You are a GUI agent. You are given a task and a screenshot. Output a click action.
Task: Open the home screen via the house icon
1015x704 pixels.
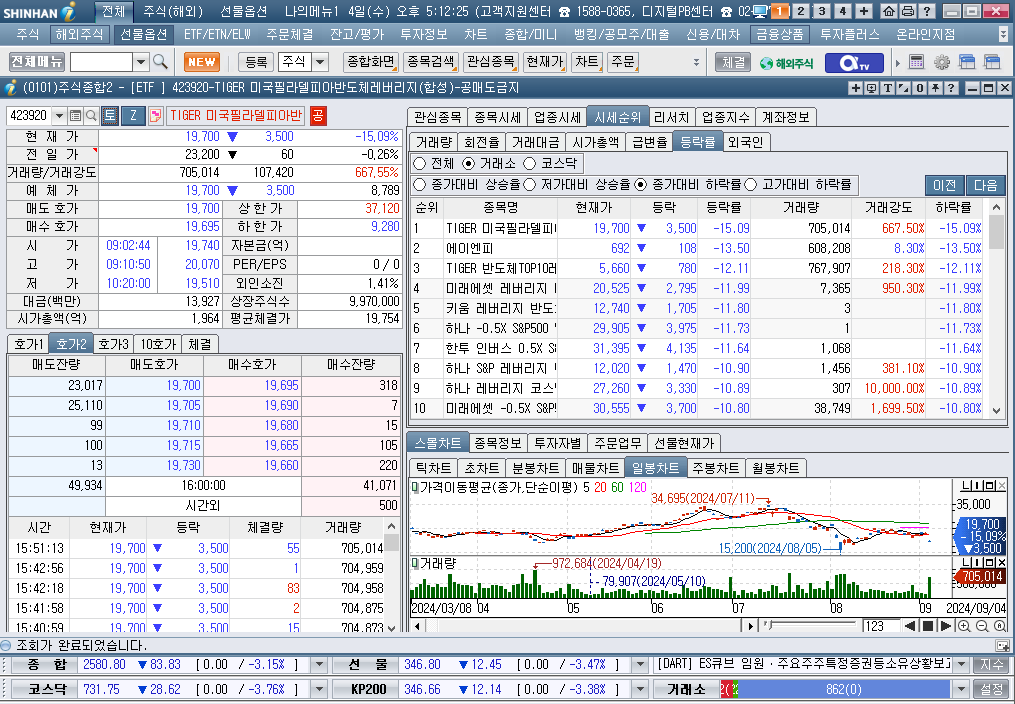(x=889, y=11)
